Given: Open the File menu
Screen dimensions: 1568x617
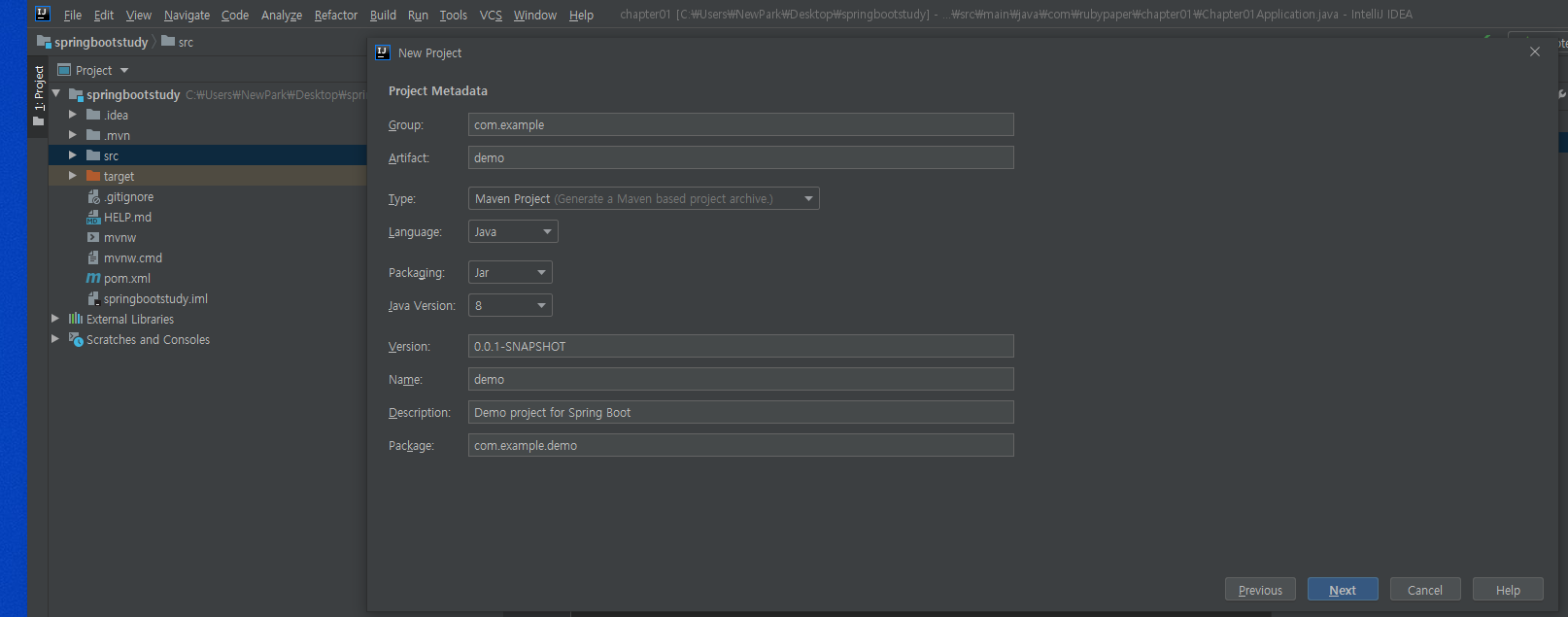Looking at the screenshot, I should (73, 15).
